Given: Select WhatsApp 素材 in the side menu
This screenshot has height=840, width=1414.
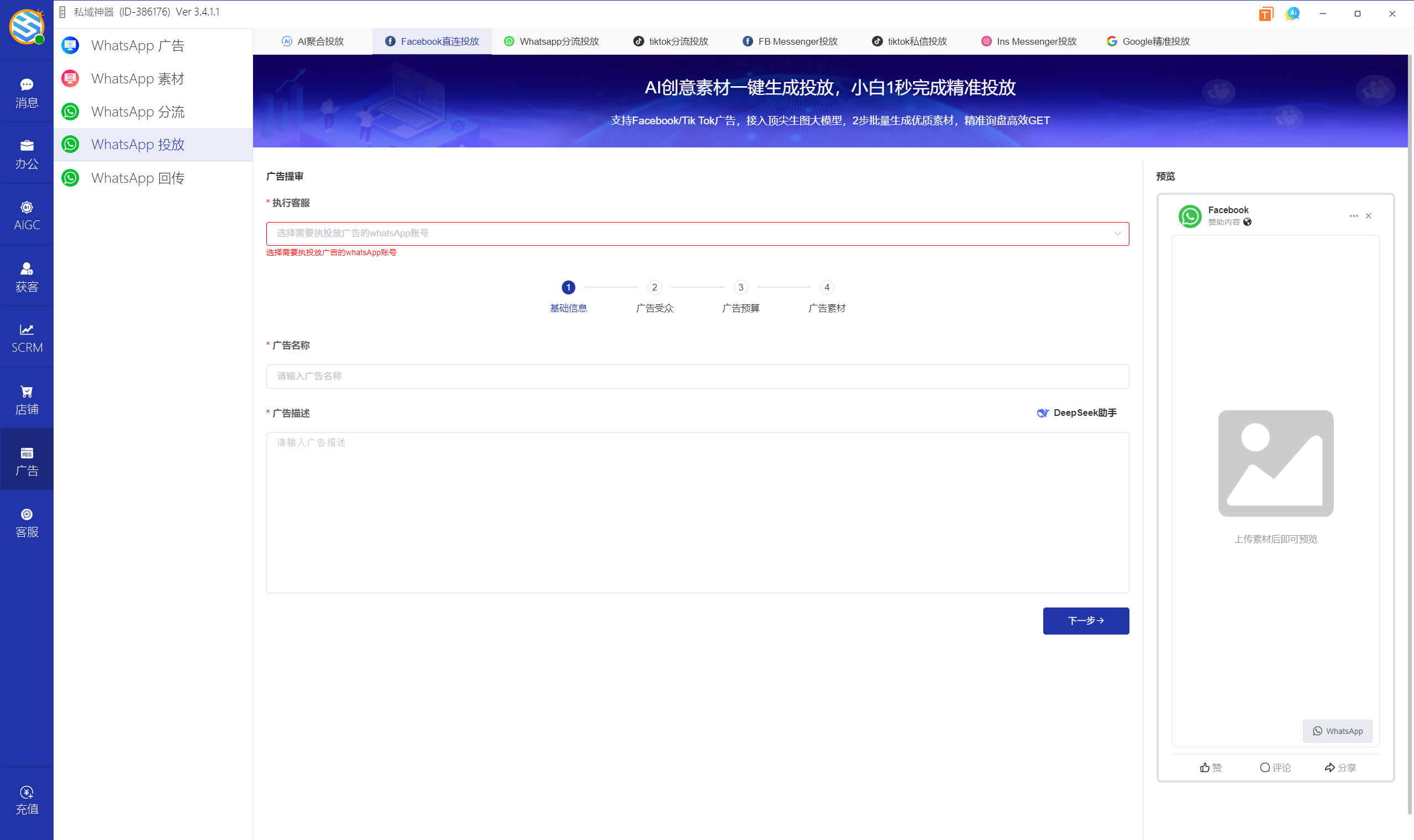Looking at the screenshot, I should pos(138,78).
